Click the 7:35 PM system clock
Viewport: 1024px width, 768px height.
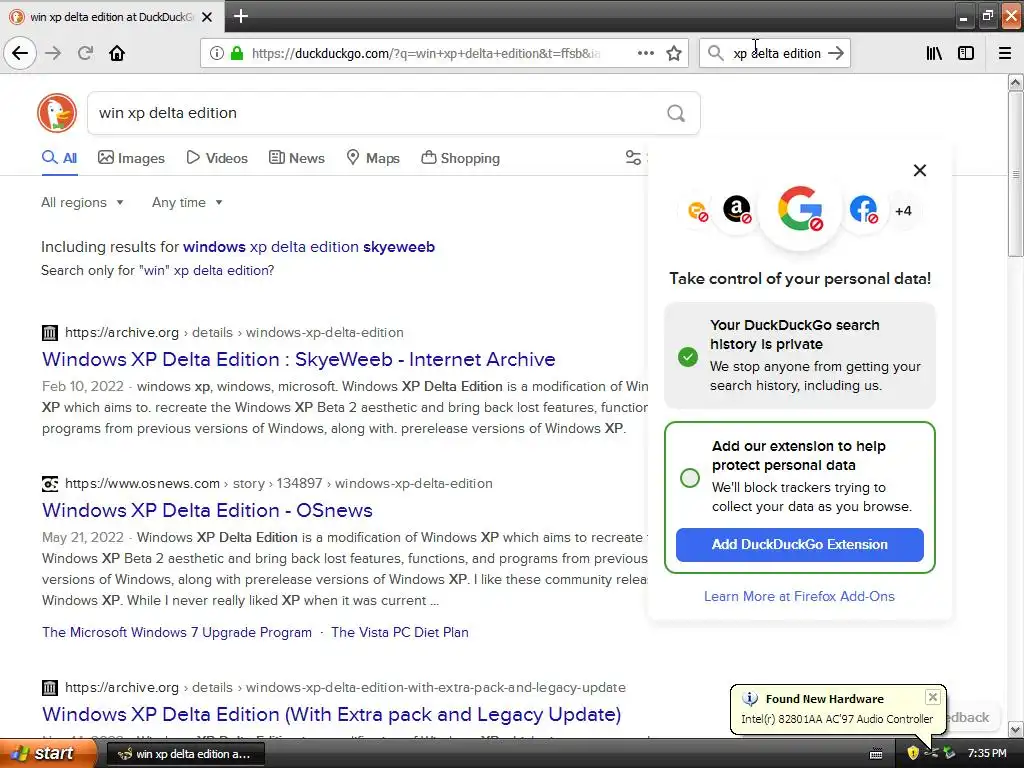point(987,753)
